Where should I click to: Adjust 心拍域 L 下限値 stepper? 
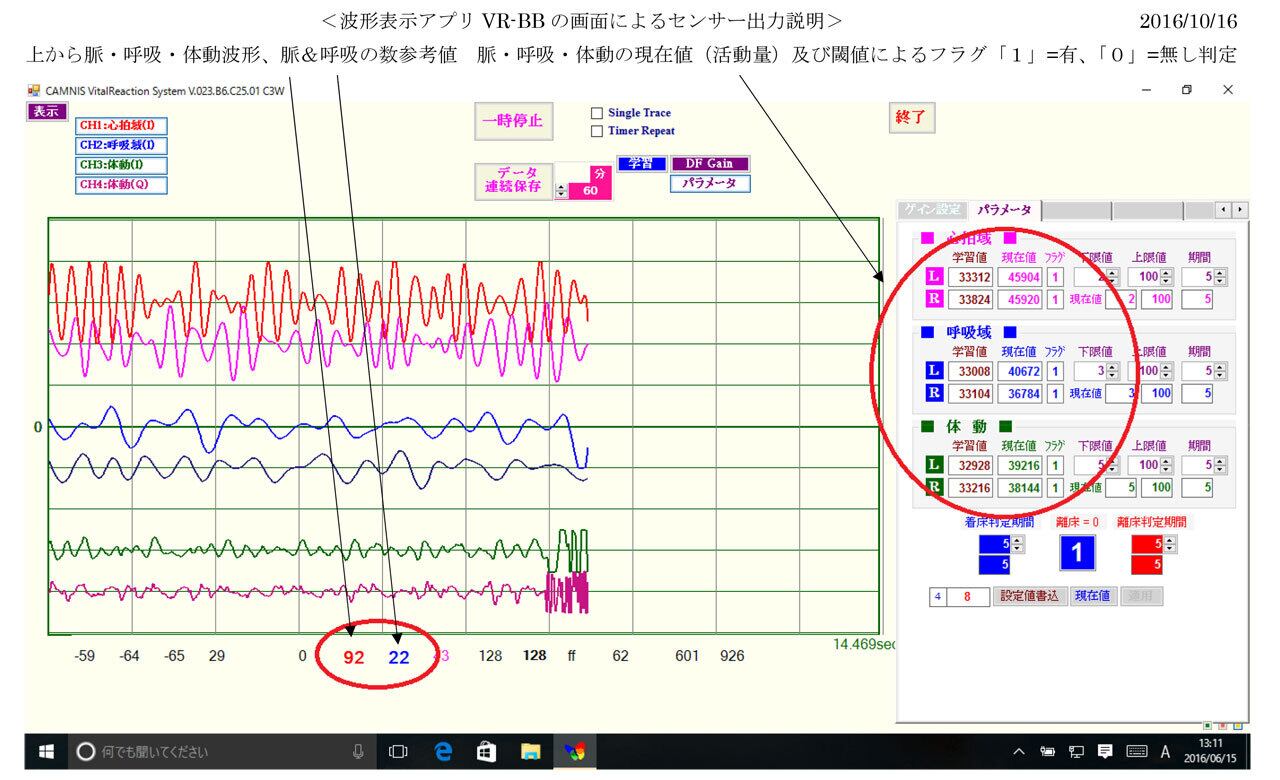(x=1111, y=277)
